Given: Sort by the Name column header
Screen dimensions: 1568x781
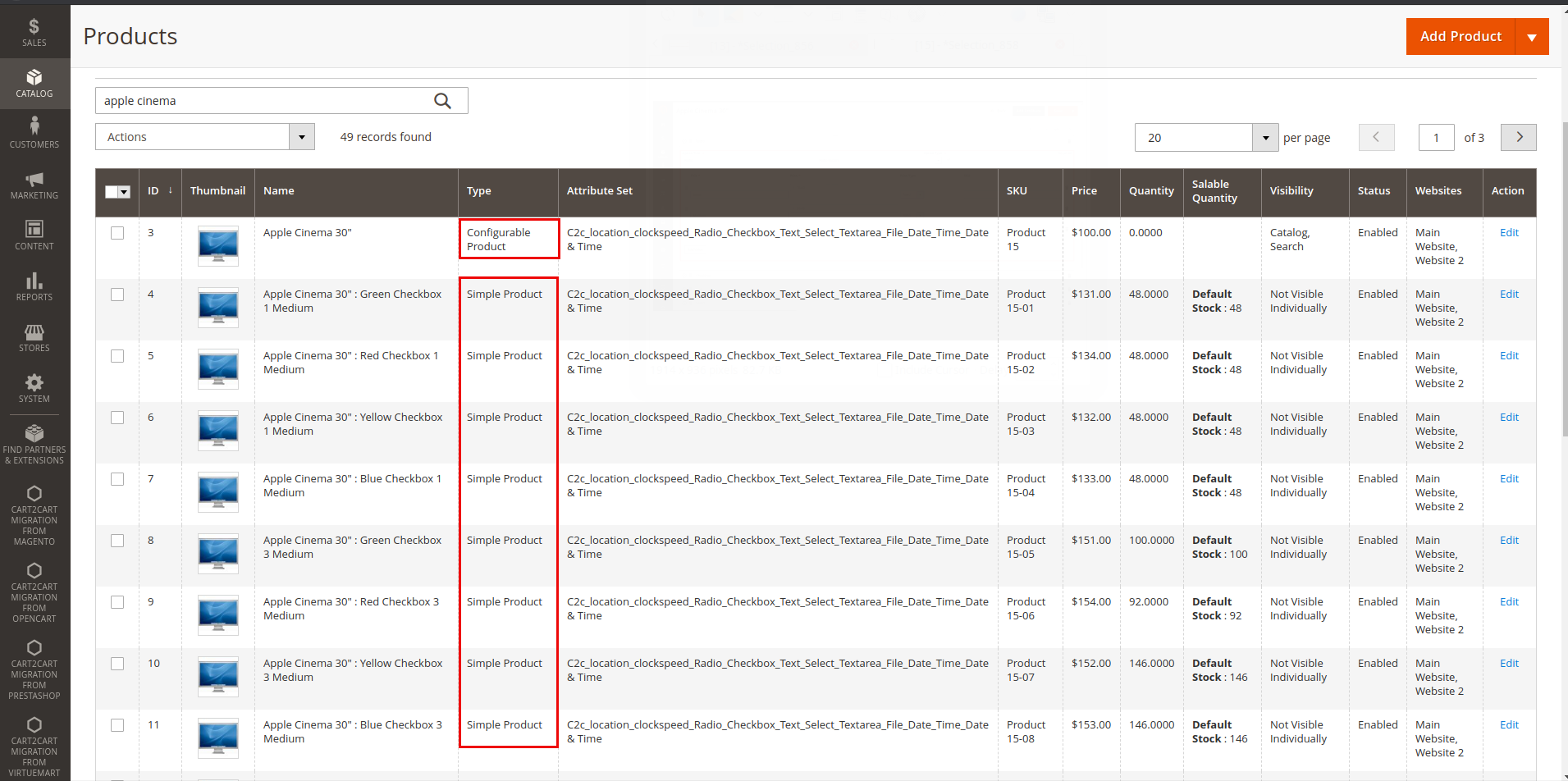Looking at the screenshot, I should 356,191.
